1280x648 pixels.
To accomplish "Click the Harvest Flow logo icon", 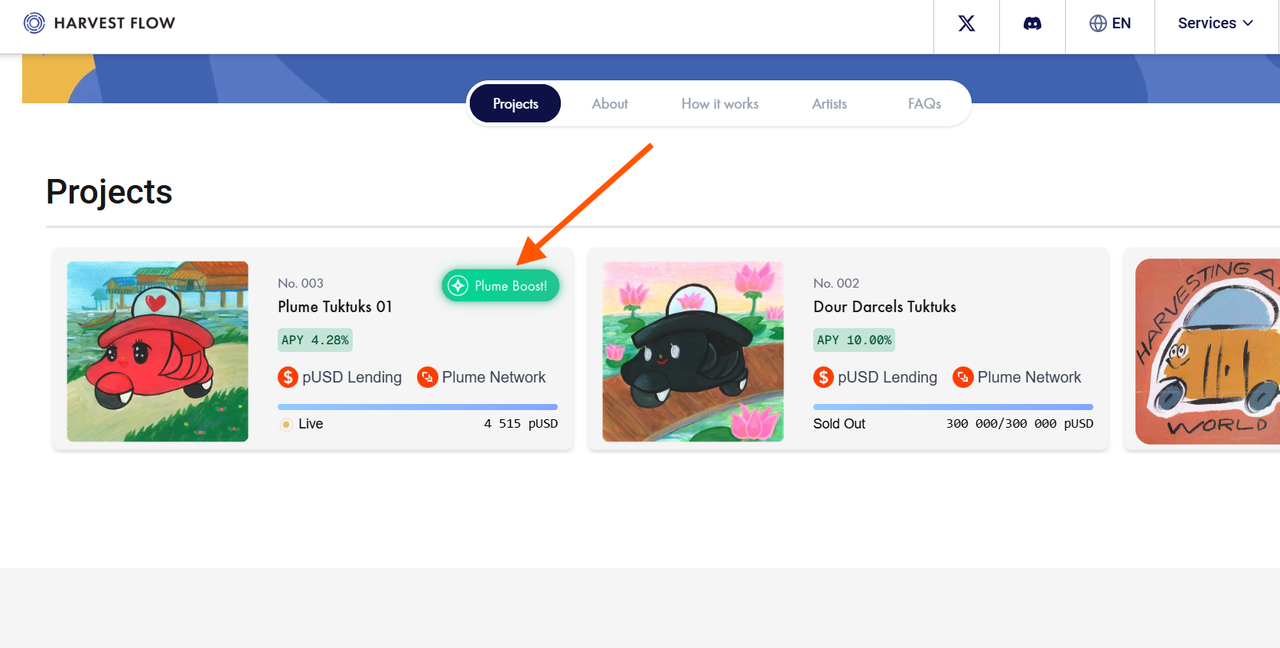I will (x=34, y=23).
